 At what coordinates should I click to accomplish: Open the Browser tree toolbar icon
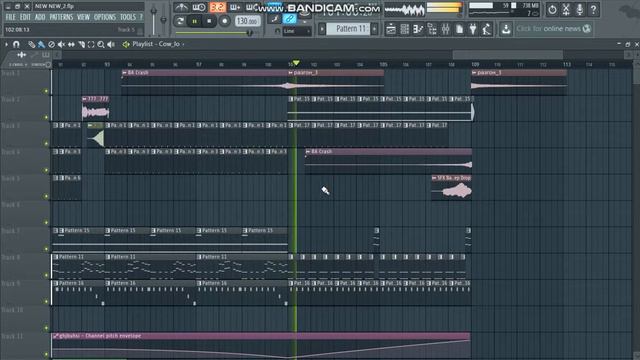coord(432,29)
